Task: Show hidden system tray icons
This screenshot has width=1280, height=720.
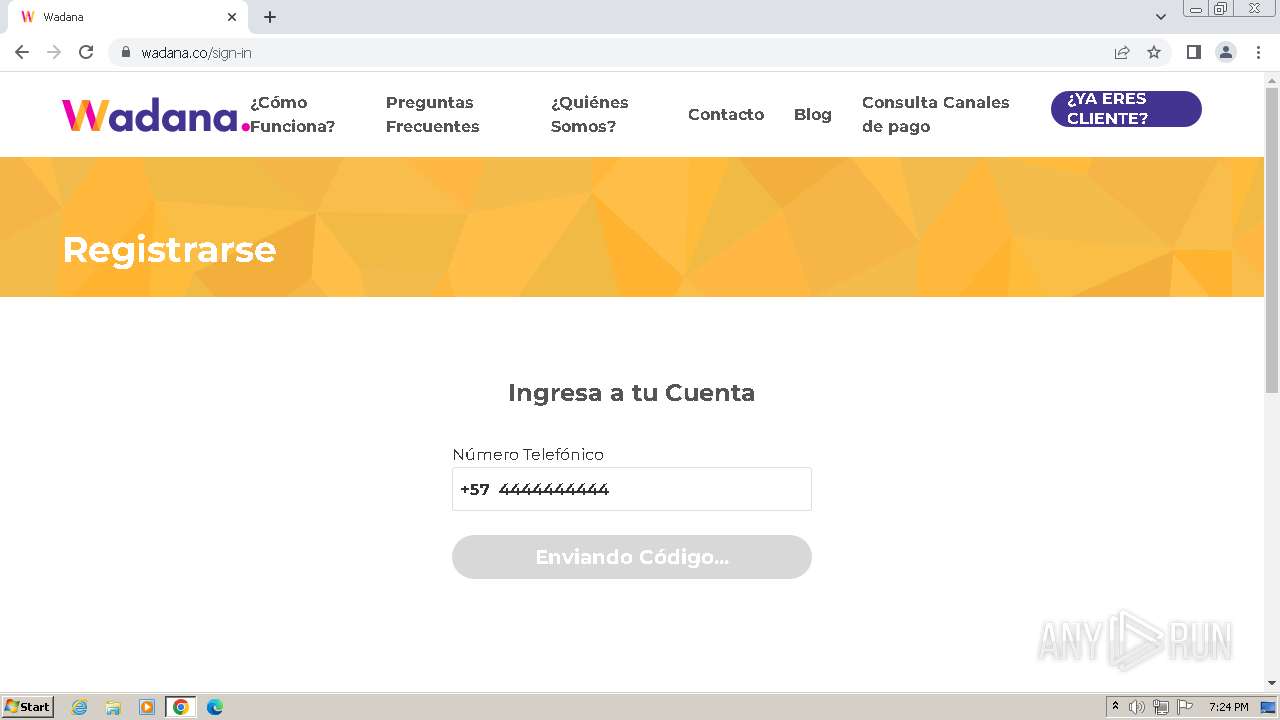Action: [x=1115, y=707]
